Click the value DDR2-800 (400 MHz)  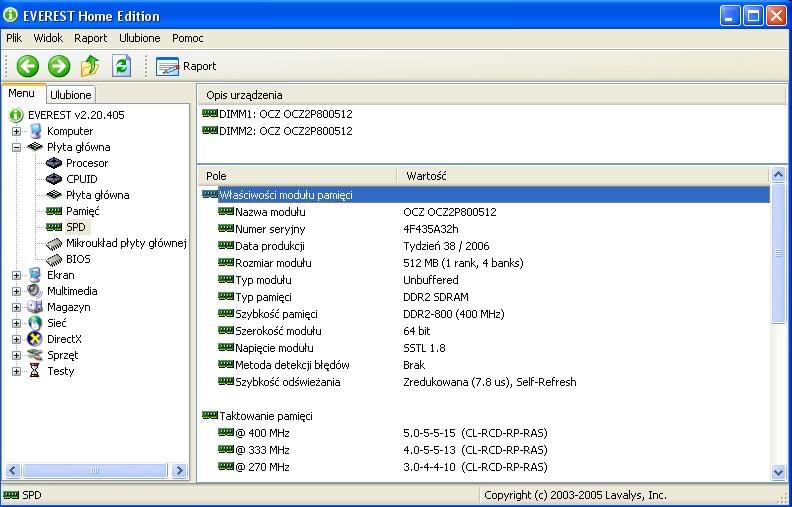(454, 314)
